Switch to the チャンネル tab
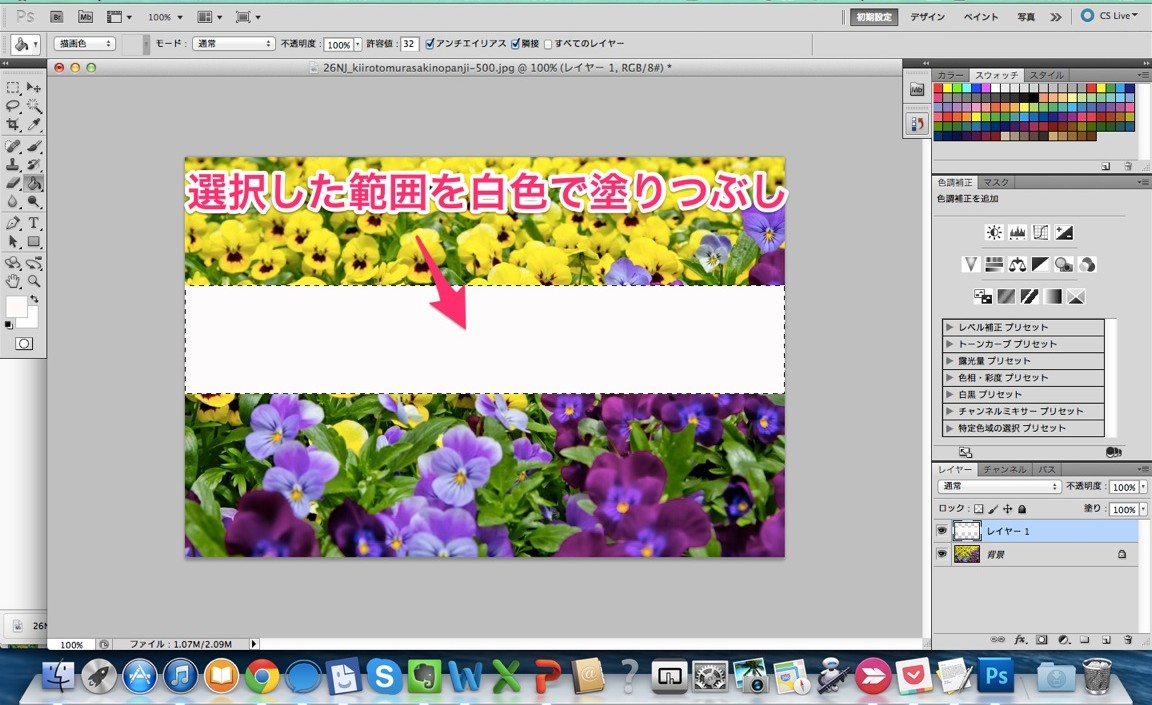Image resolution: width=1152 pixels, height=705 pixels. [1004, 469]
